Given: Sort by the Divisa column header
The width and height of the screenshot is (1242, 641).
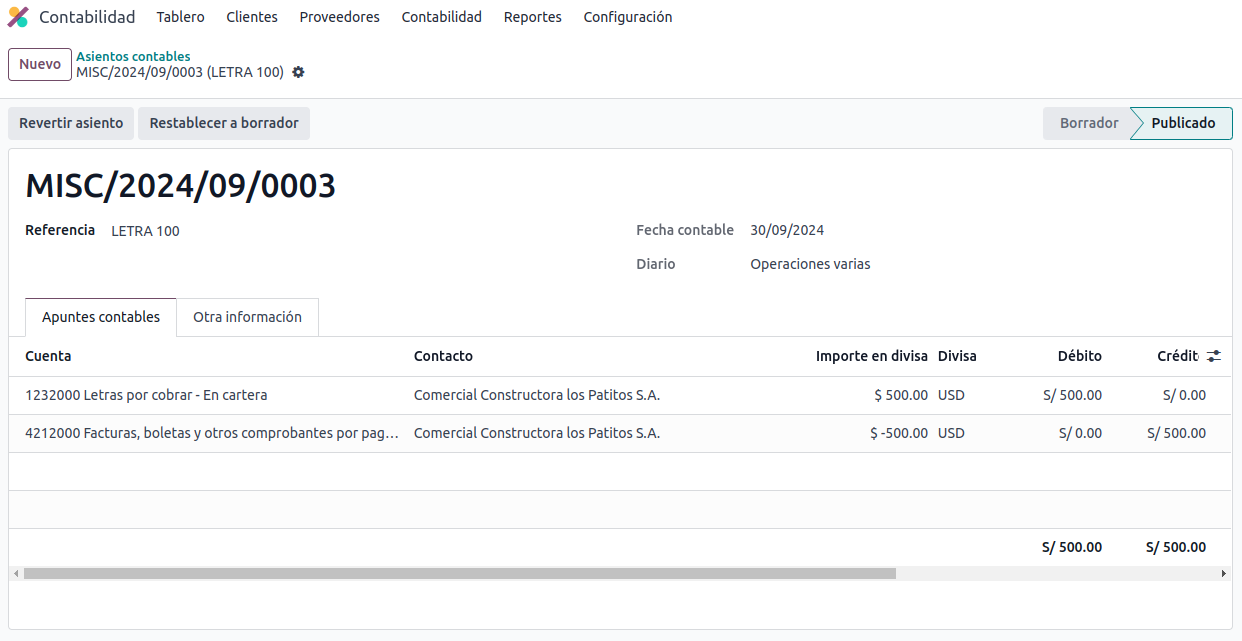Looking at the screenshot, I should pyautogui.click(x=957, y=356).
